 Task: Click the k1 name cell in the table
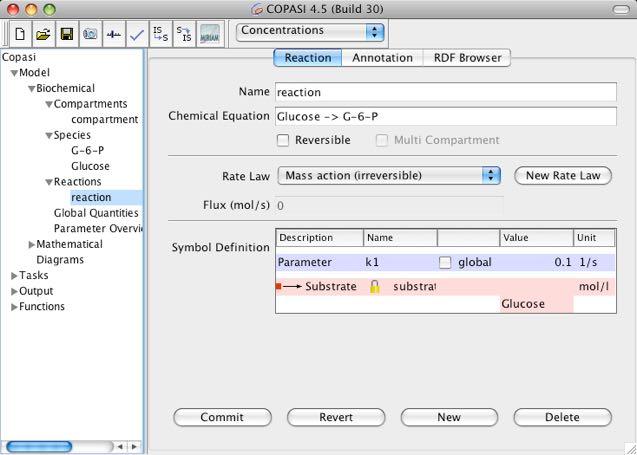(x=400, y=263)
